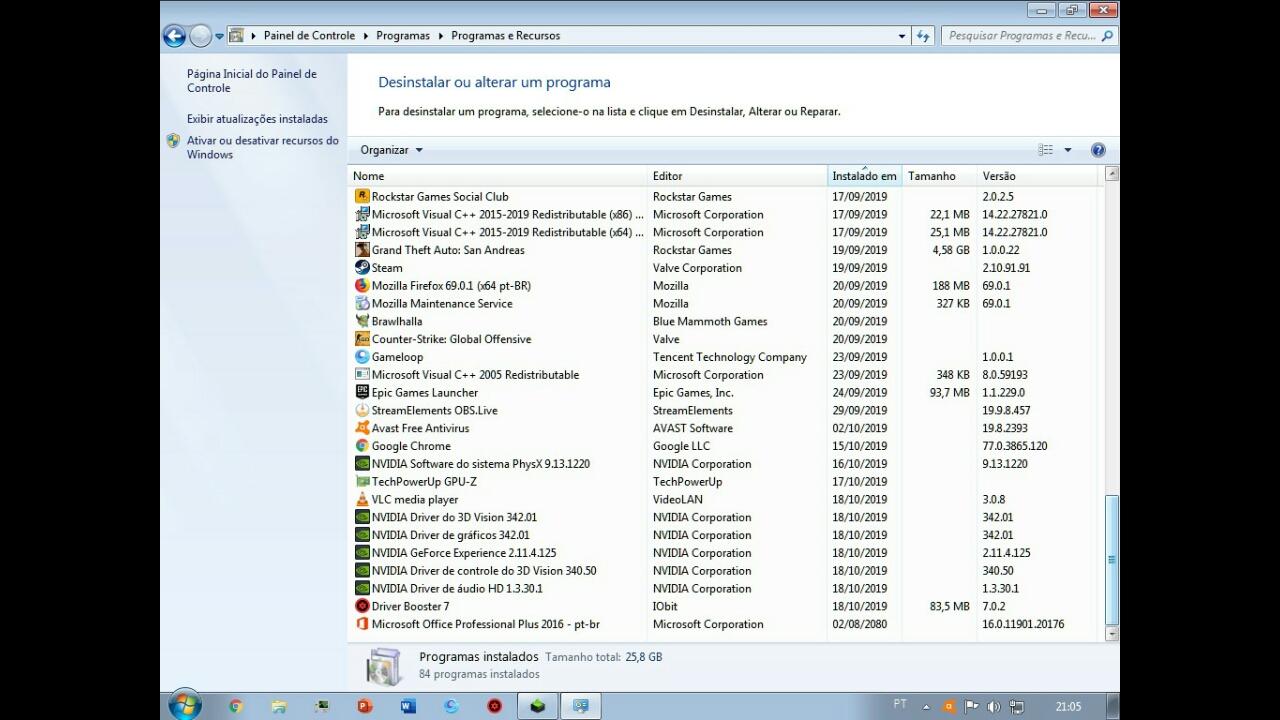This screenshot has width=1280, height=720.
Task: Expand breadcrumb arrow after Painel de Controle
Action: click(366, 36)
